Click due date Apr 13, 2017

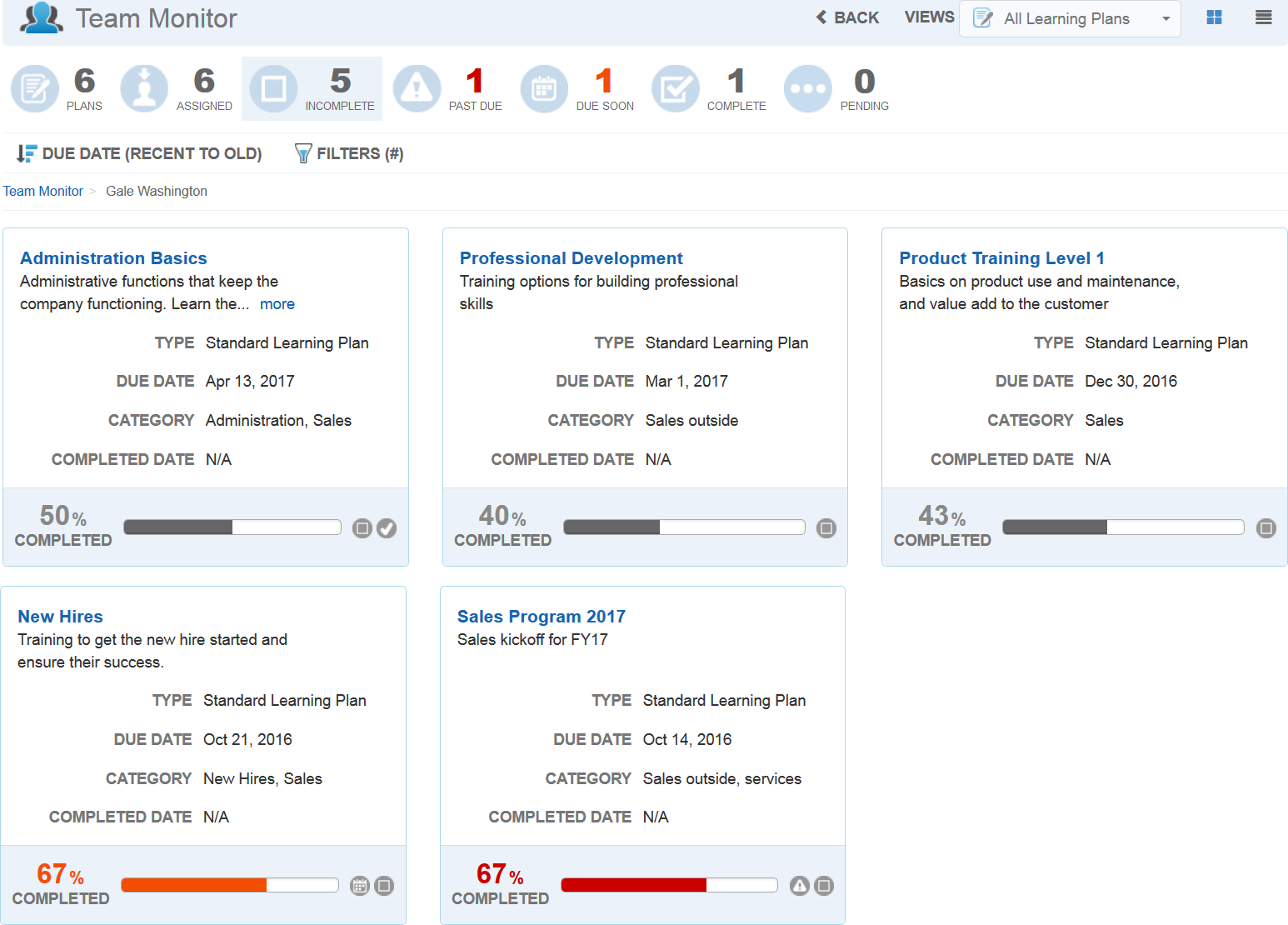[x=250, y=382]
